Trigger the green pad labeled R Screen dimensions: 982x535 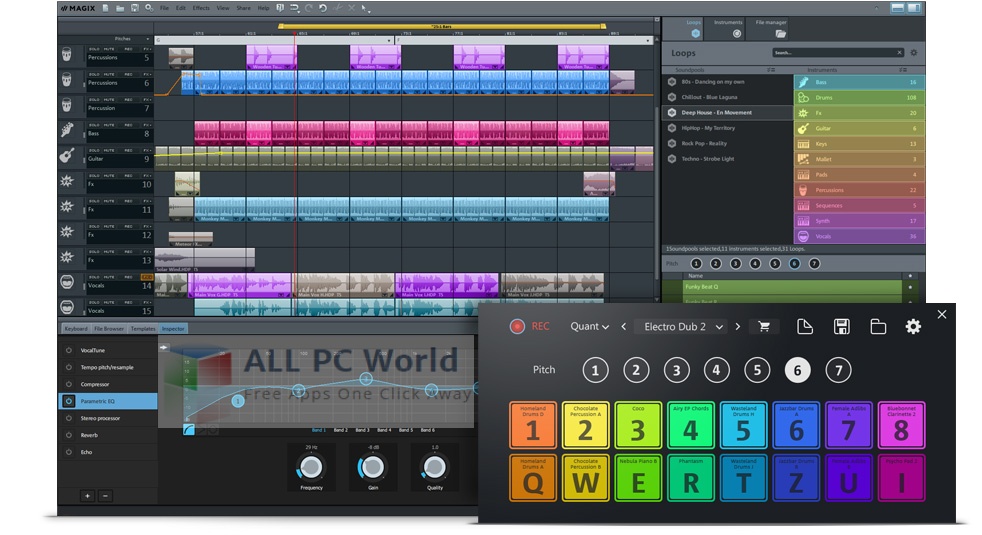(691, 478)
